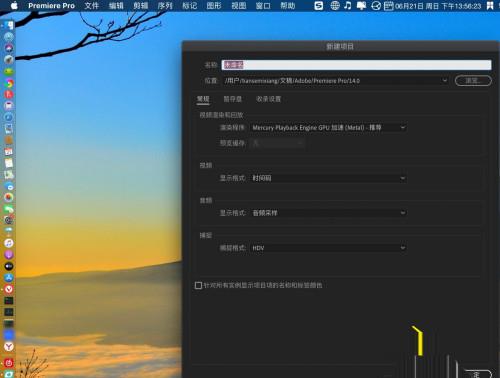Click into the project name field
Viewport: 500px width, 378px height.
[356, 65]
